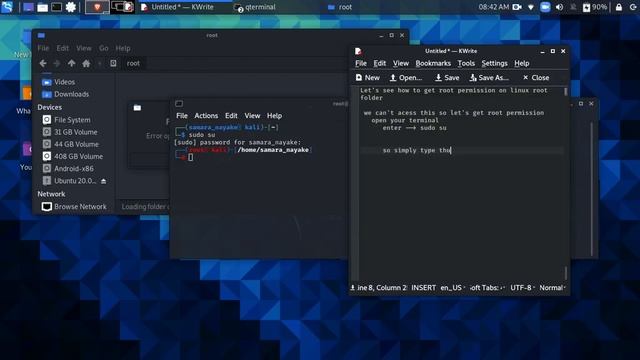Image resolution: width=640 pixels, height=360 pixels.
Task: Click the show desktop icon in panel
Action: [28, 7]
